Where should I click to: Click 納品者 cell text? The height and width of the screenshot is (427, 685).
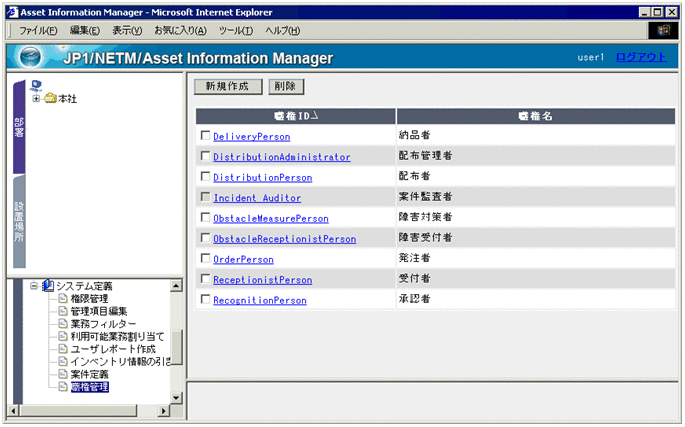[x=415, y=135]
